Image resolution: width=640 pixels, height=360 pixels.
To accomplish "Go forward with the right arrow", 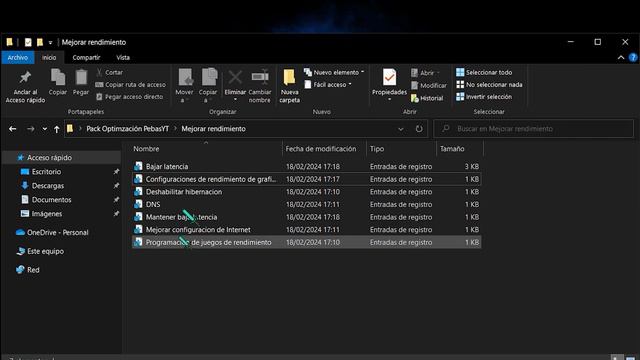I will pos(31,129).
